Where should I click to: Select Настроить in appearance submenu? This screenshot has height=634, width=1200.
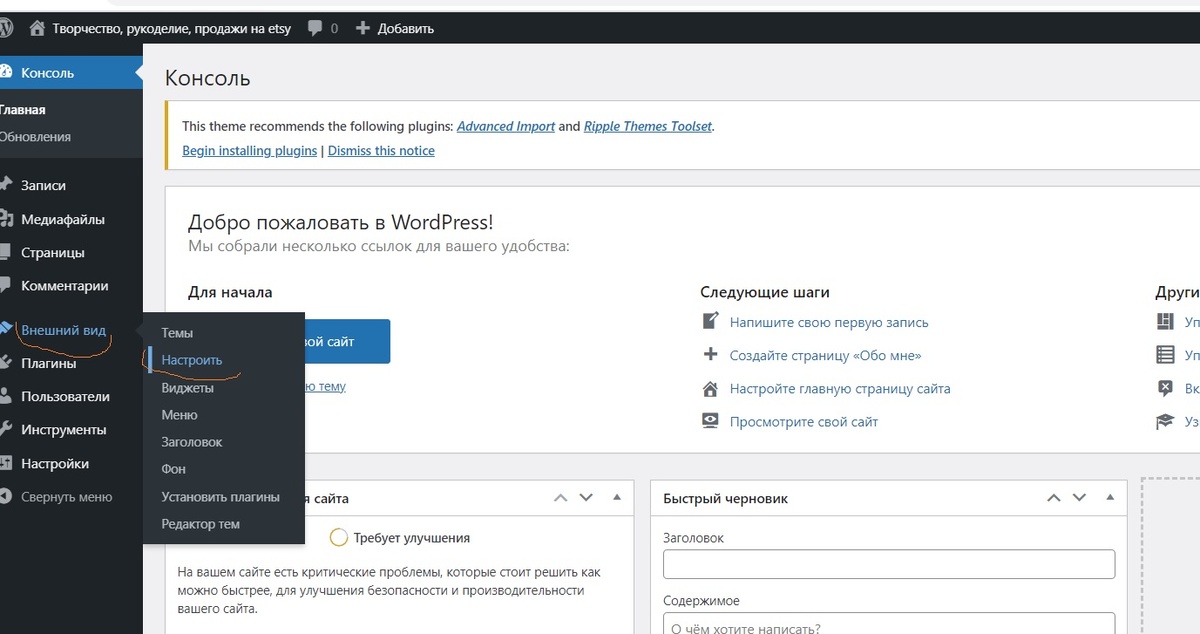192,360
